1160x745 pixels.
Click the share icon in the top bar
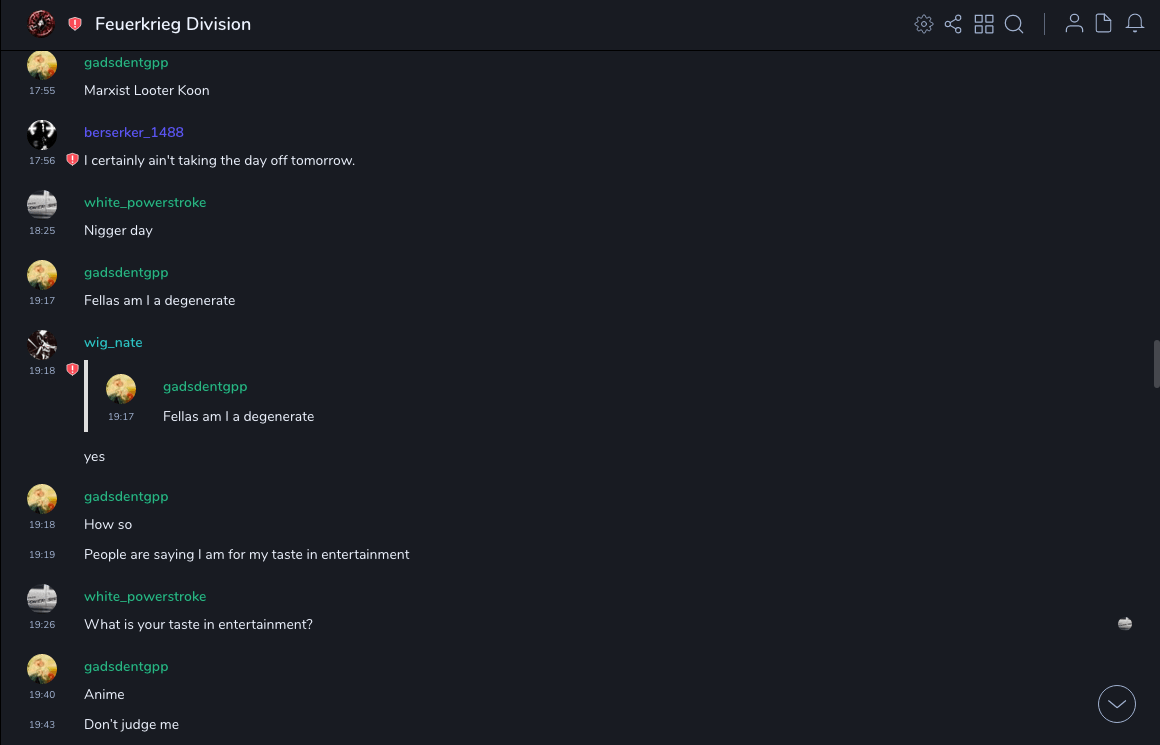point(953,24)
